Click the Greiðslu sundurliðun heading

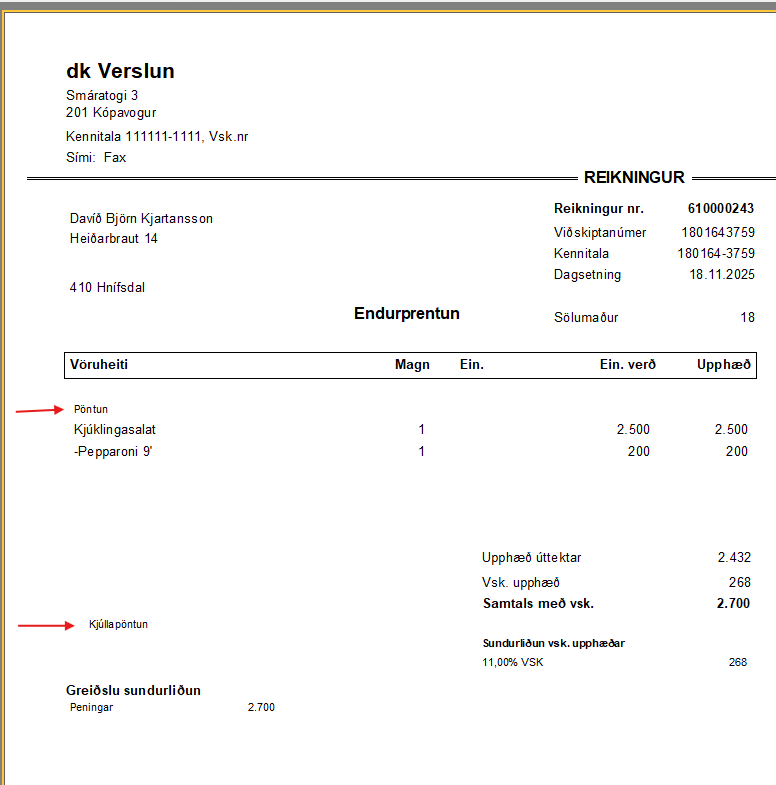pyautogui.click(x=133, y=690)
